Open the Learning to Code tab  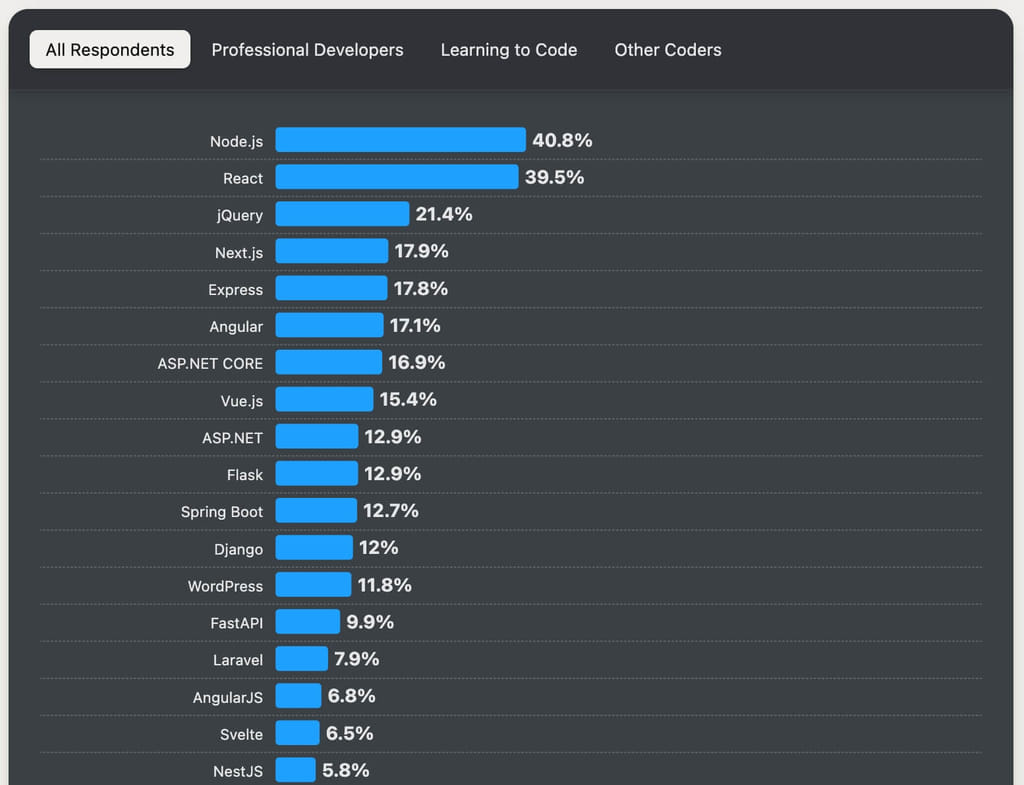509,50
